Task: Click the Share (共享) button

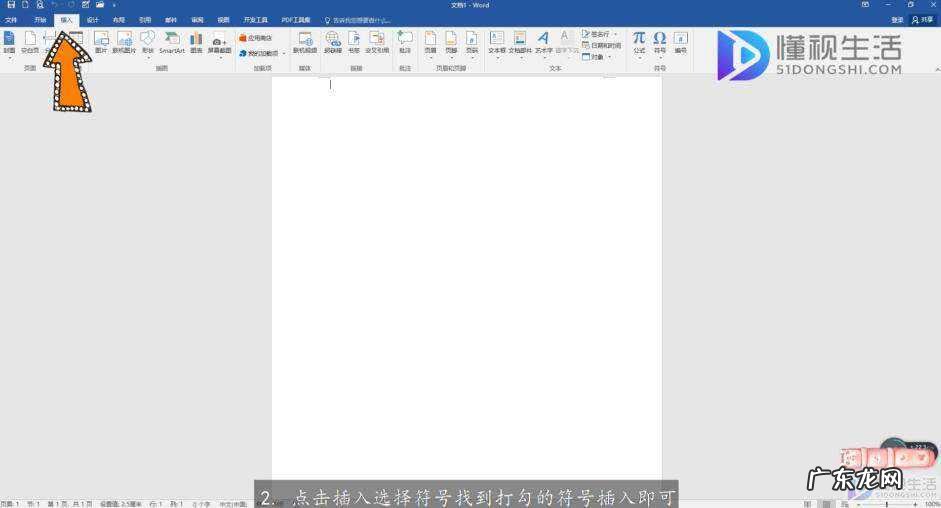Action: (x=923, y=20)
